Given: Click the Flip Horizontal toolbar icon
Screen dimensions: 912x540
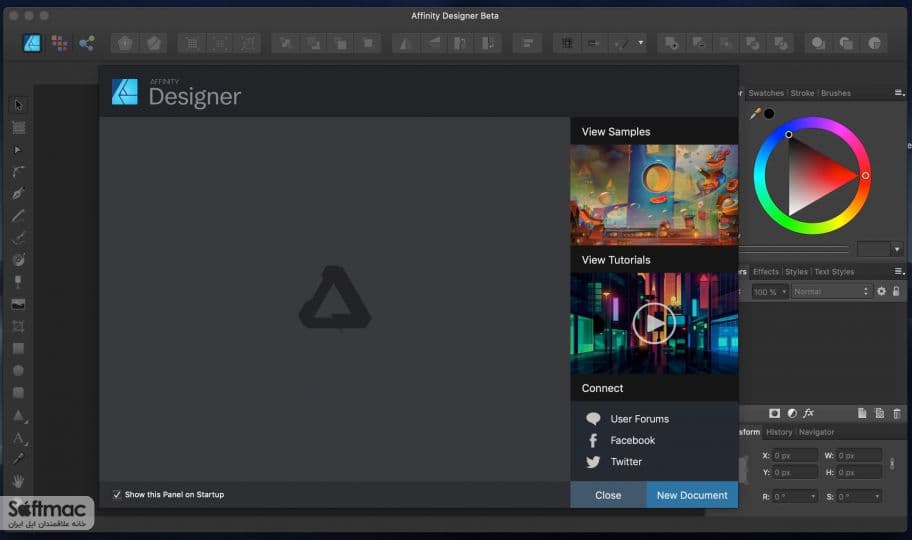Looking at the screenshot, I should pos(406,43).
